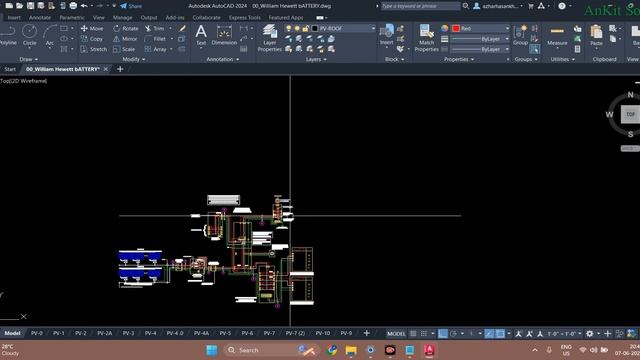The image size is (640, 360).
Task: Click the Match Properties tool
Action: 426,38
